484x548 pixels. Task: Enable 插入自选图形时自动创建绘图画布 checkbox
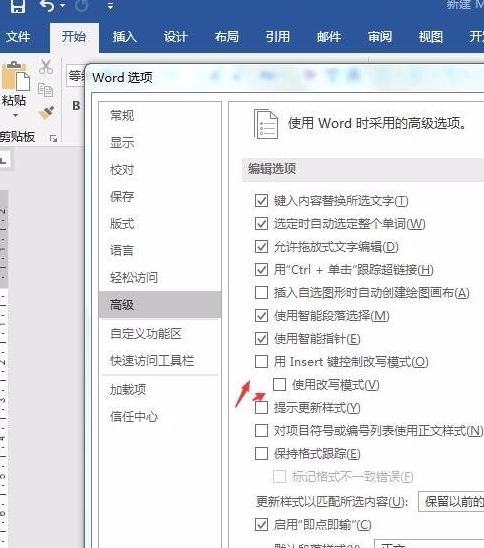tap(261, 293)
